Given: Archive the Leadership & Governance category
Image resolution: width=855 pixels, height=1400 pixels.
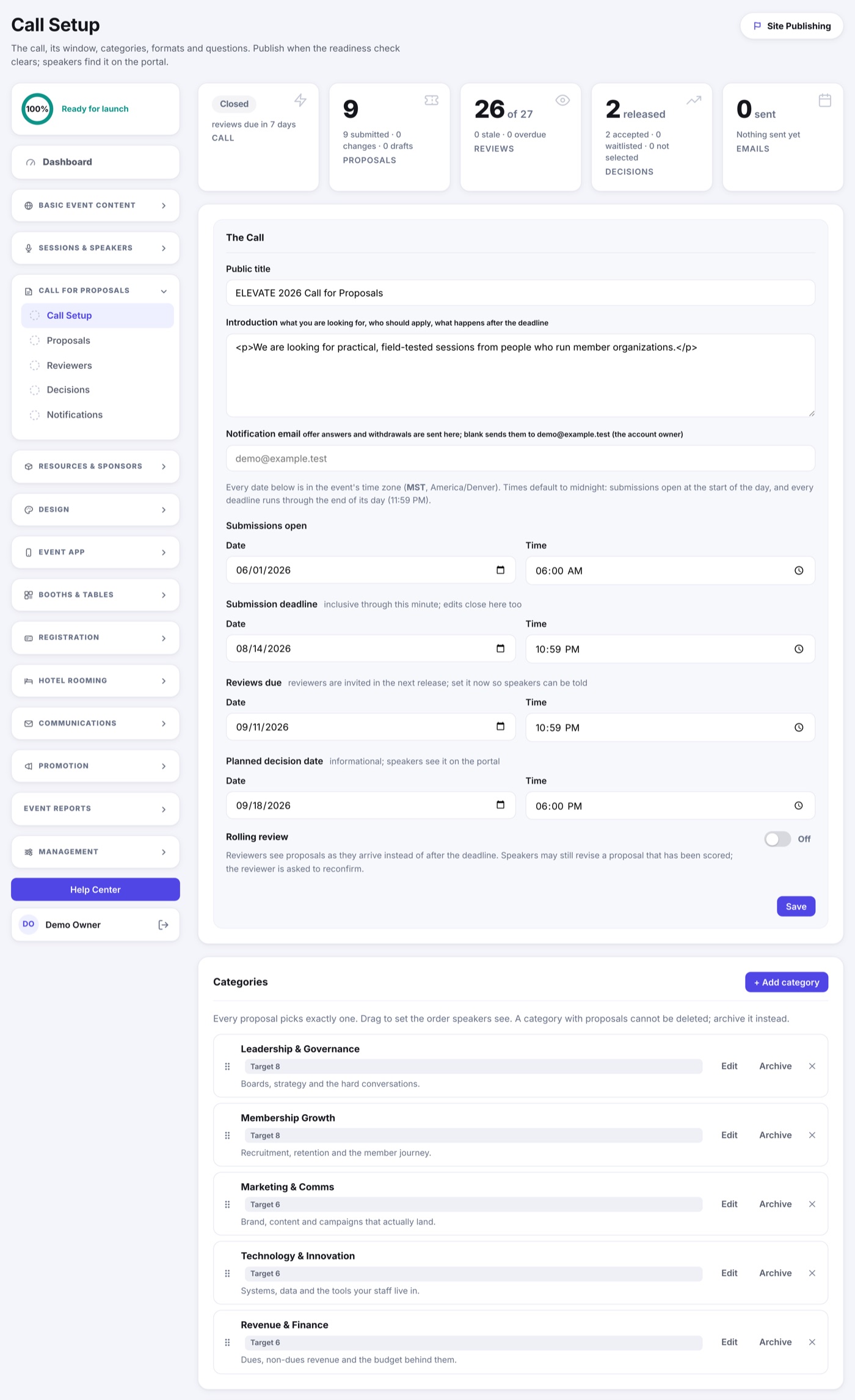Looking at the screenshot, I should coord(776,1066).
